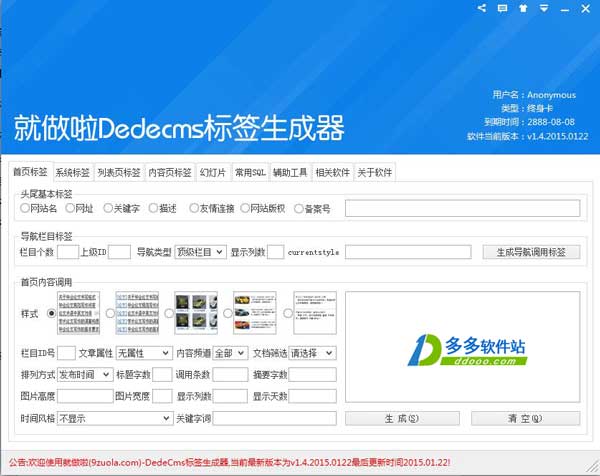Click the resize grip in bottom-right corner
The image size is (600, 476).
594,467
